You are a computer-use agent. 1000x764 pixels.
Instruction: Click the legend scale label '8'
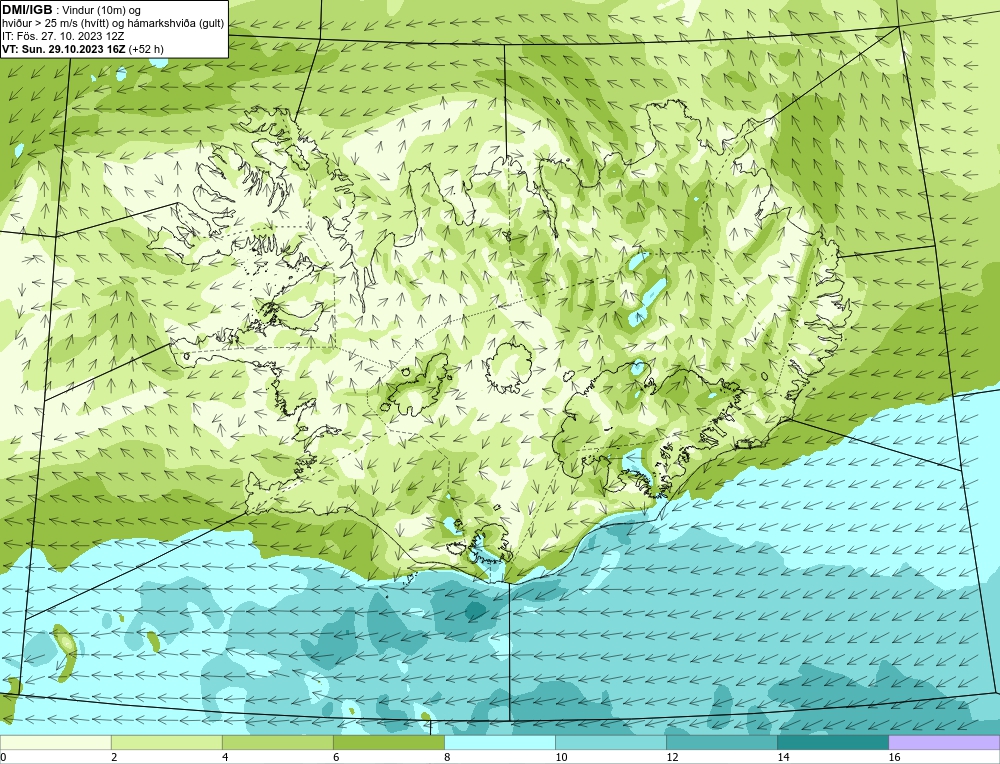pos(447,757)
